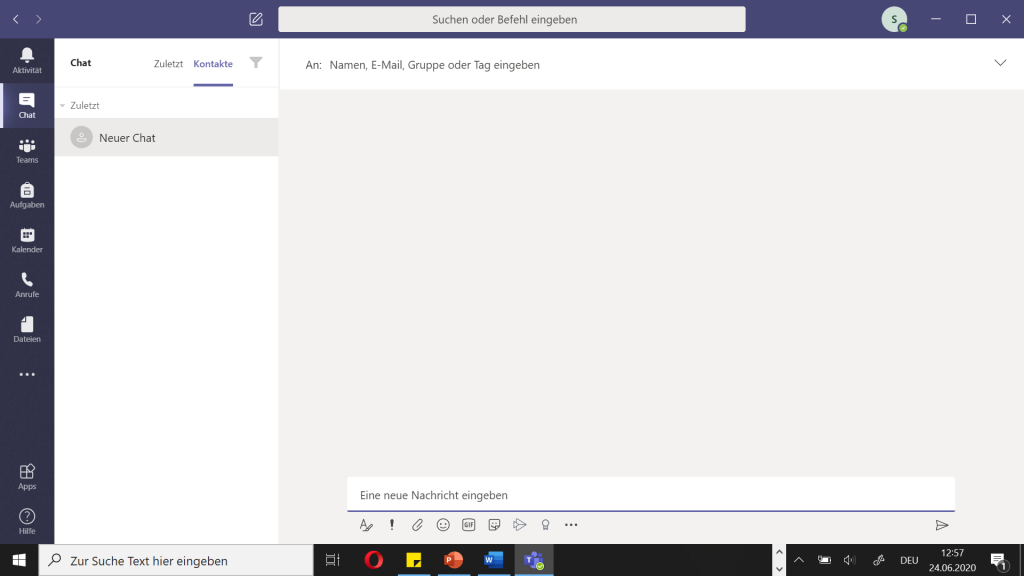The width and height of the screenshot is (1024, 576).
Task: Switch to PowerPoint in the taskbar
Action: click(x=453, y=560)
